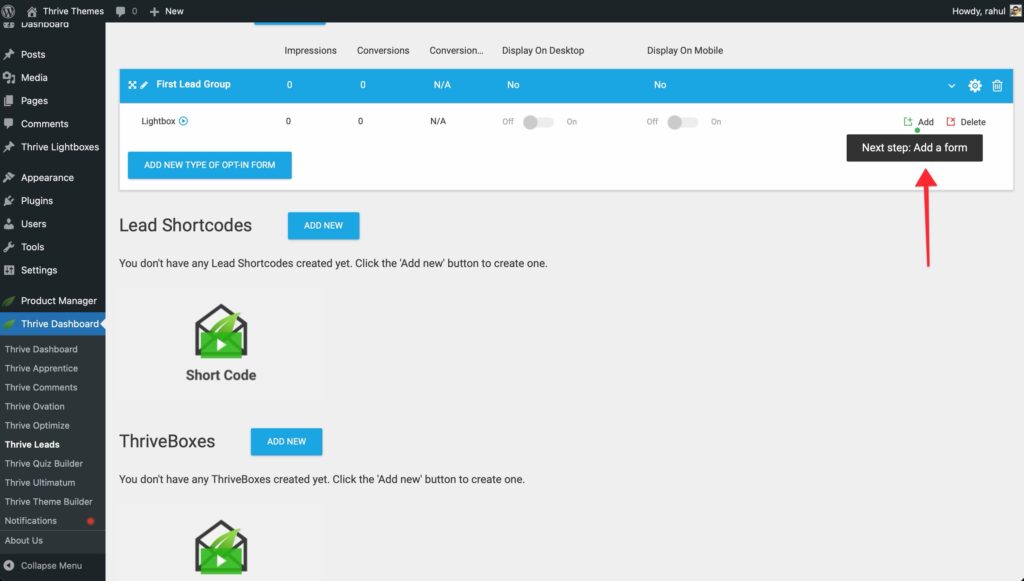Viewport: 1024px width, 581px height.
Task: Click Add to add a Lightbox form
Action: point(919,122)
